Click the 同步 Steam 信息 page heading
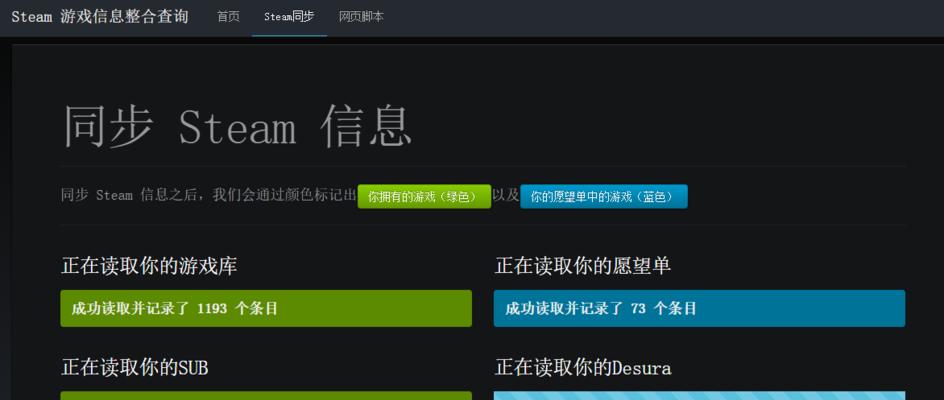 coord(237,126)
